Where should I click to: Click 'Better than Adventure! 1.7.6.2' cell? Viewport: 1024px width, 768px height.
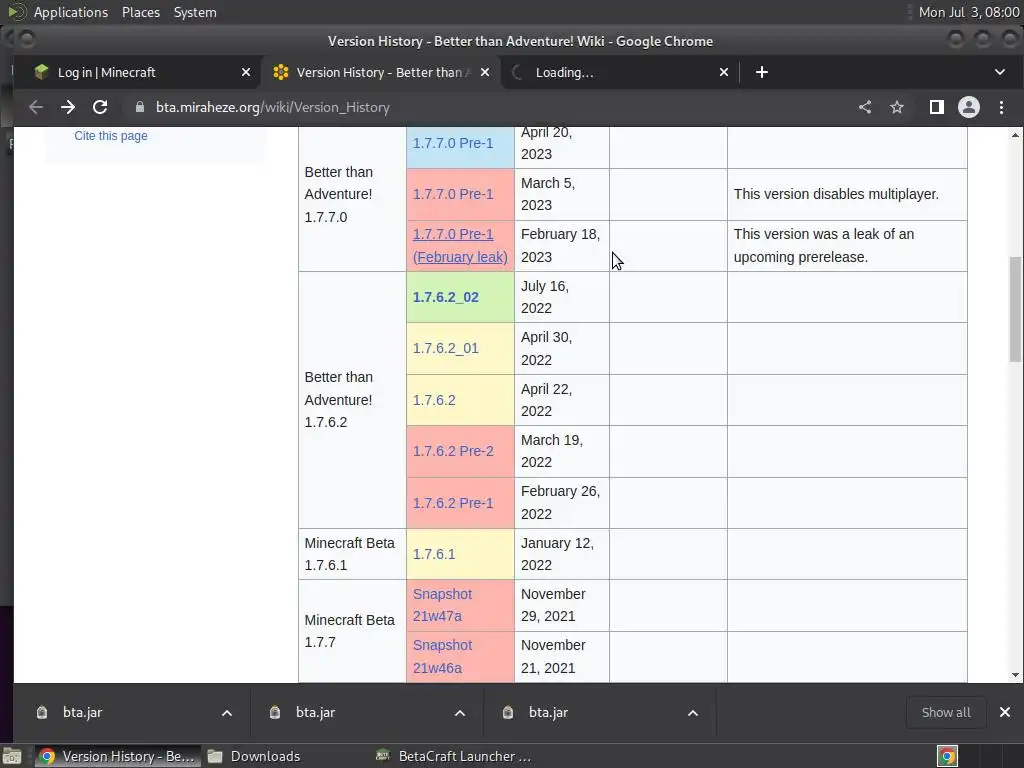(x=352, y=400)
